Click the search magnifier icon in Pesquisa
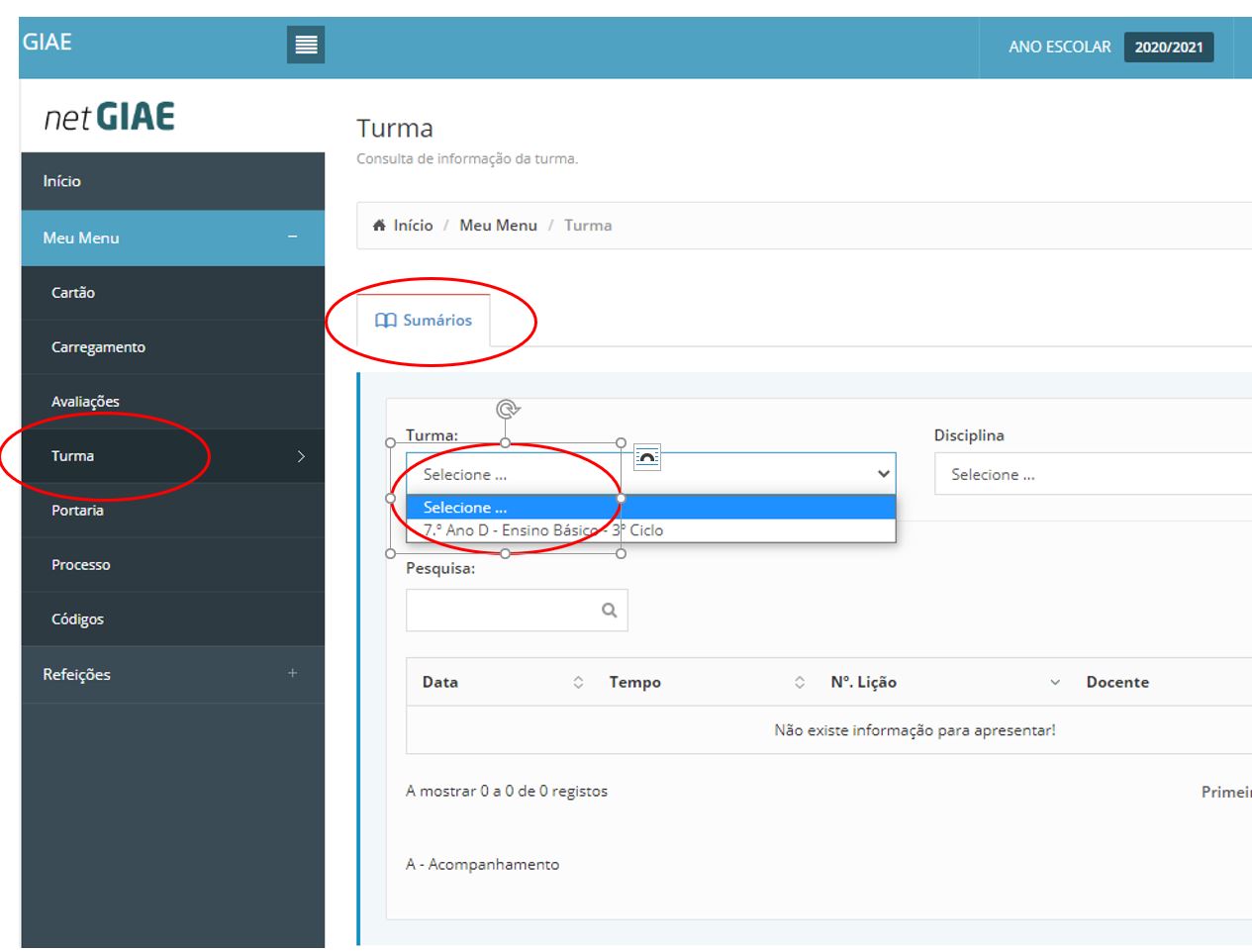This screenshot has height=952, width=1252. [609, 611]
